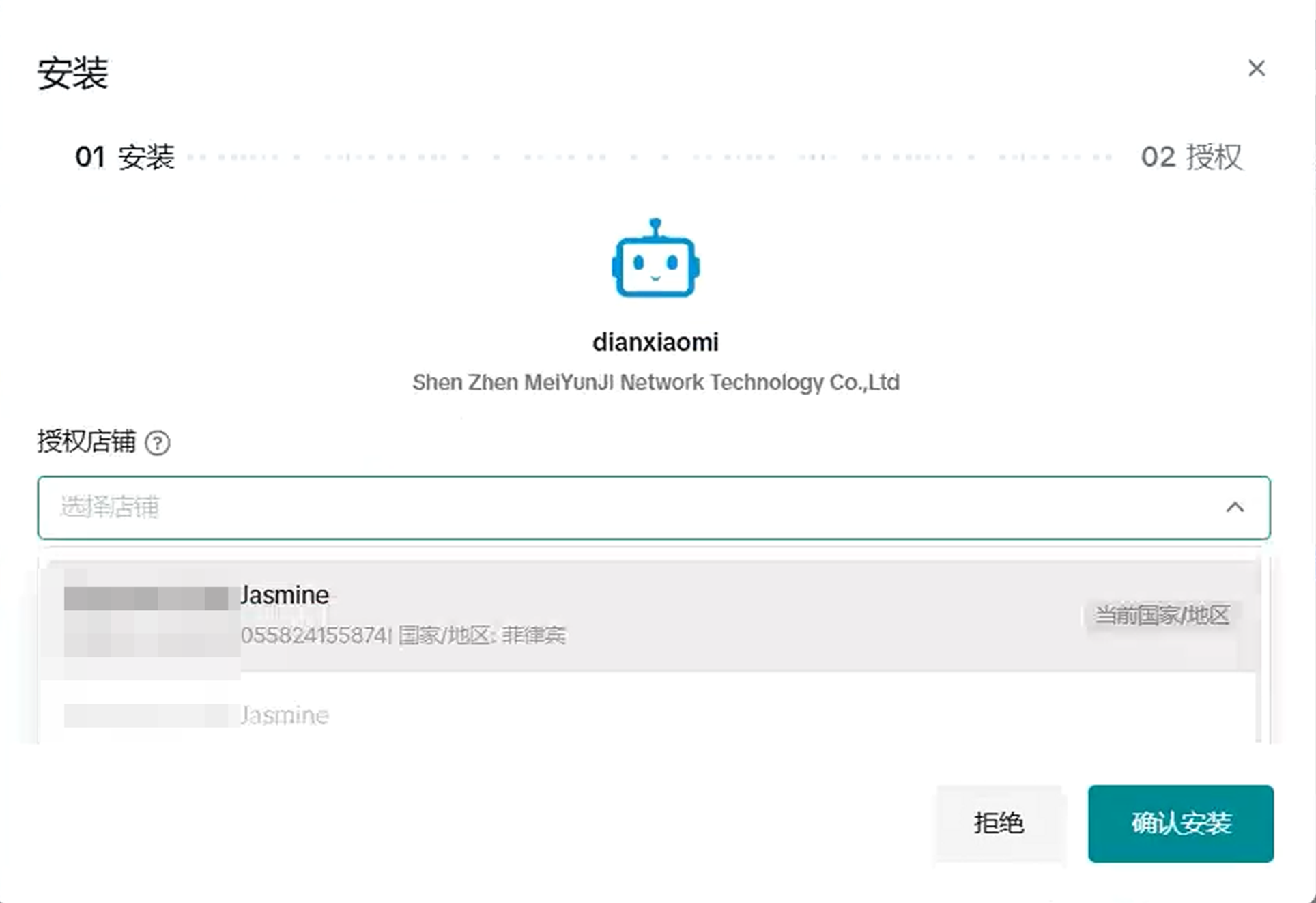This screenshot has width=1316, height=903.
Task: Click the dianxiaomi robot logo
Action: [655, 259]
